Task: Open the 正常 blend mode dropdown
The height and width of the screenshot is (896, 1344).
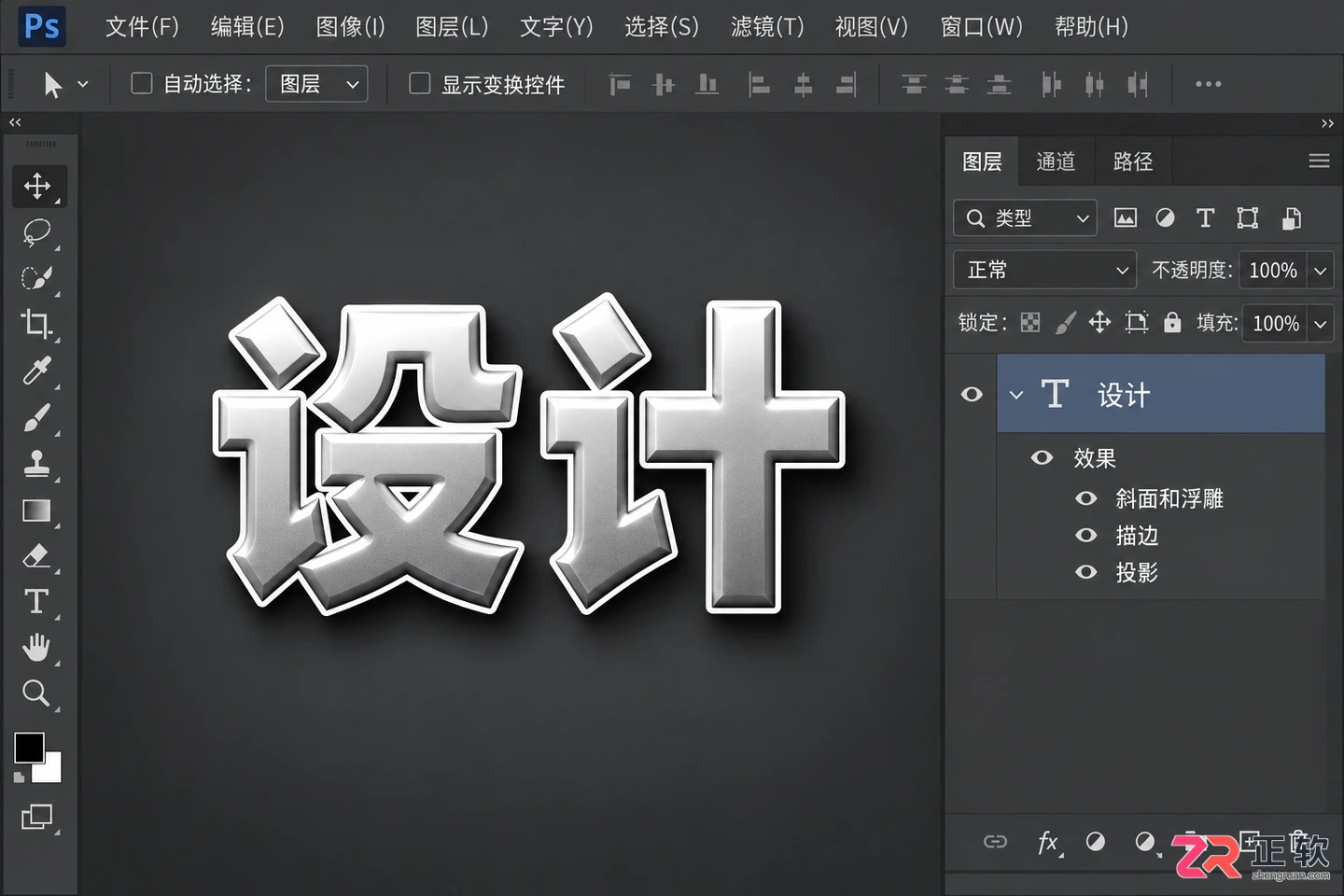Action: [1044, 270]
